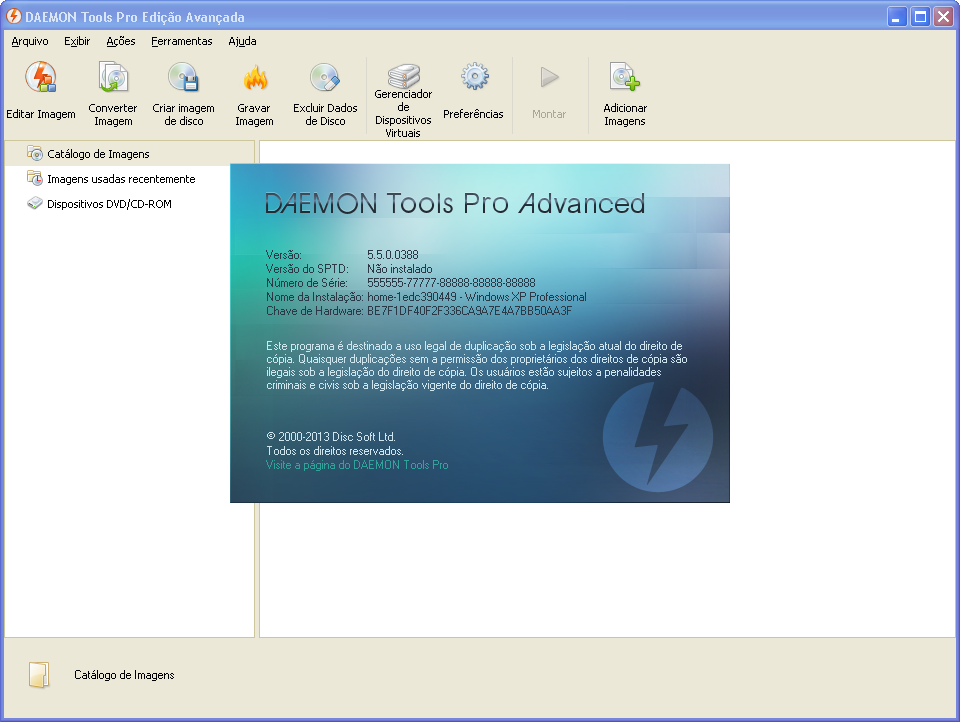Visit the DAEMON Tools Pro page link
The height and width of the screenshot is (722, 960).
pos(357,465)
